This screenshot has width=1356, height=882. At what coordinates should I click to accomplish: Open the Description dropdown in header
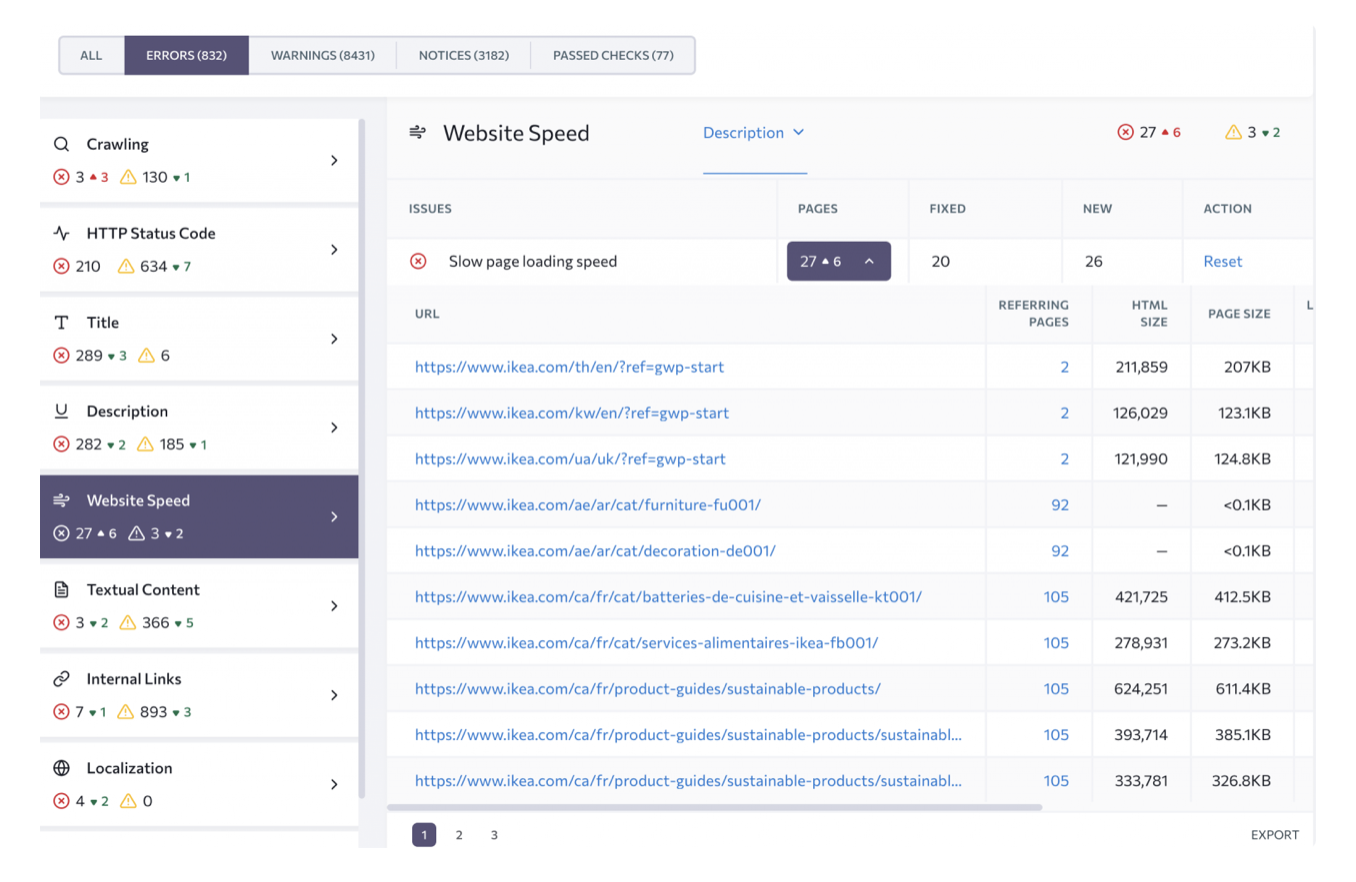[754, 132]
